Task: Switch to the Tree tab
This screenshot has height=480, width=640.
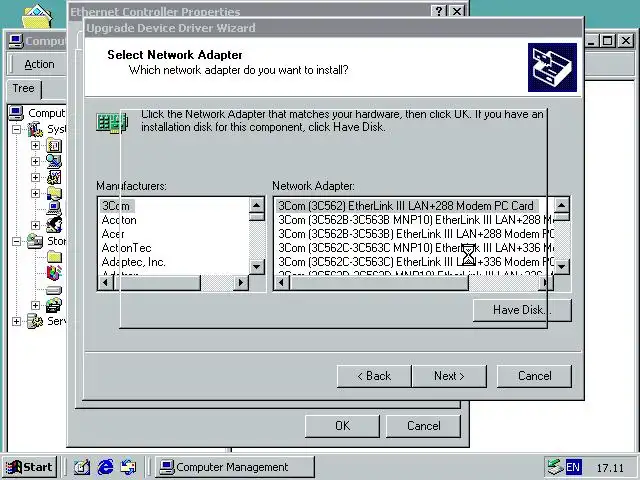Action: coord(23,89)
